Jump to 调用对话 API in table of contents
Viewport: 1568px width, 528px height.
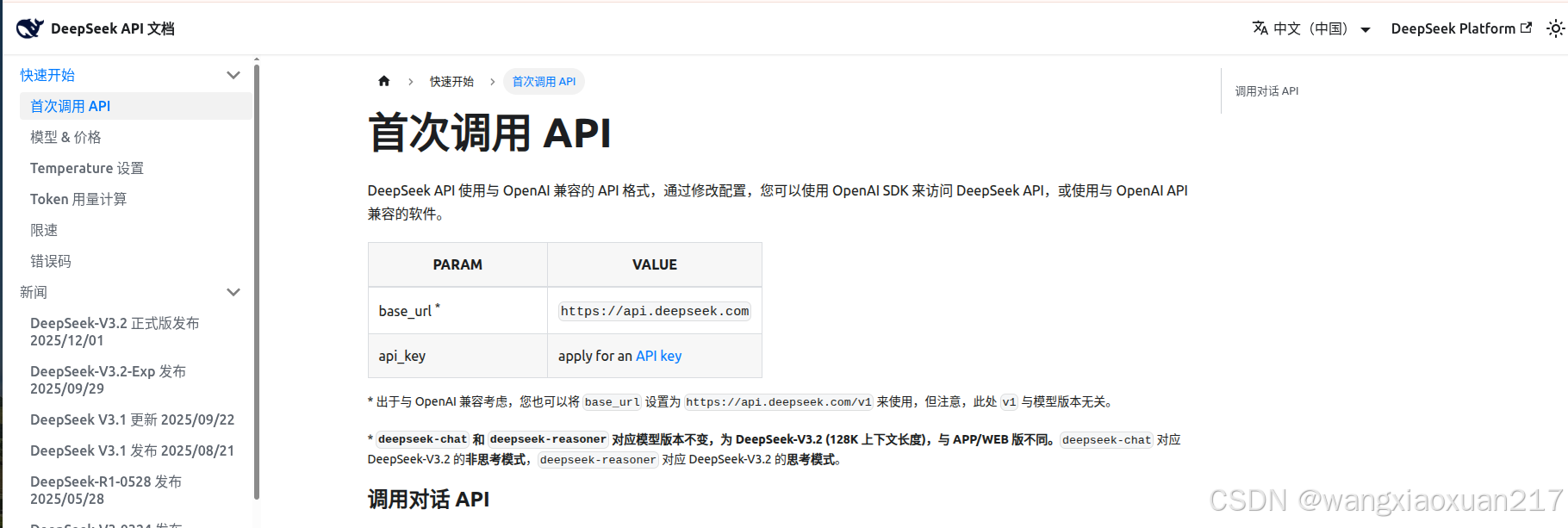(x=1266, y=91)
